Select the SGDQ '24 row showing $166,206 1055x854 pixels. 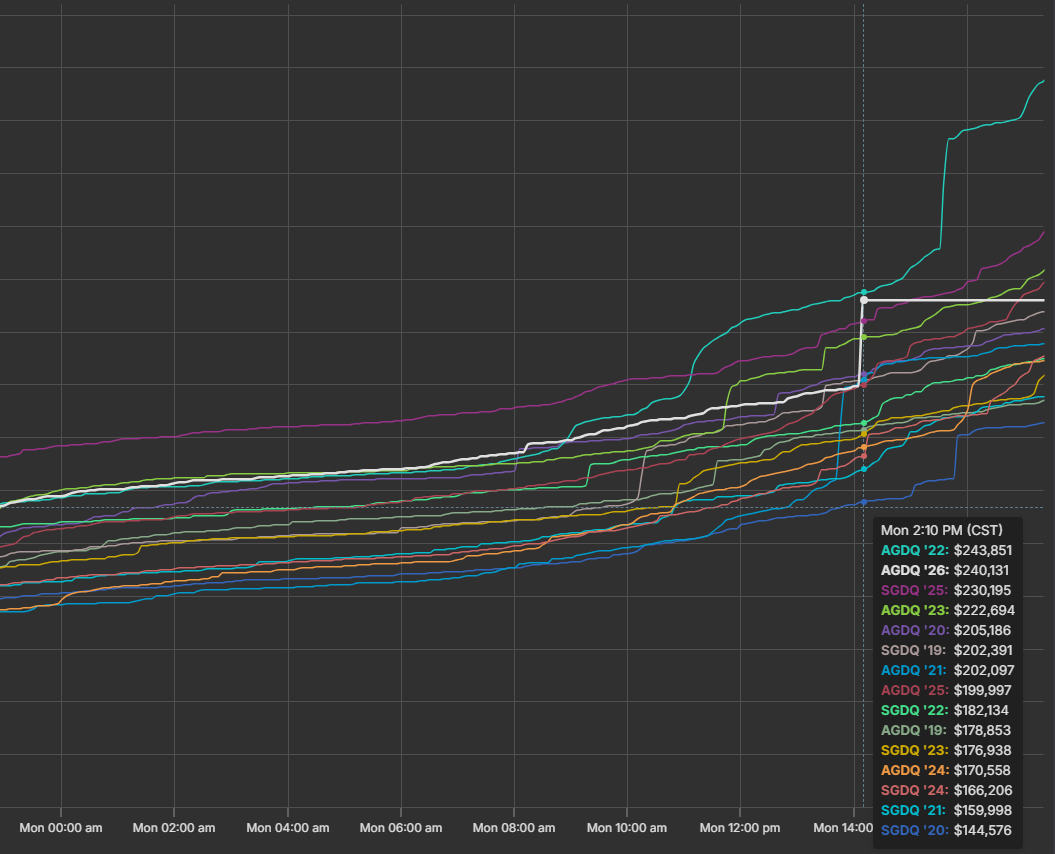tap(947, 790)
